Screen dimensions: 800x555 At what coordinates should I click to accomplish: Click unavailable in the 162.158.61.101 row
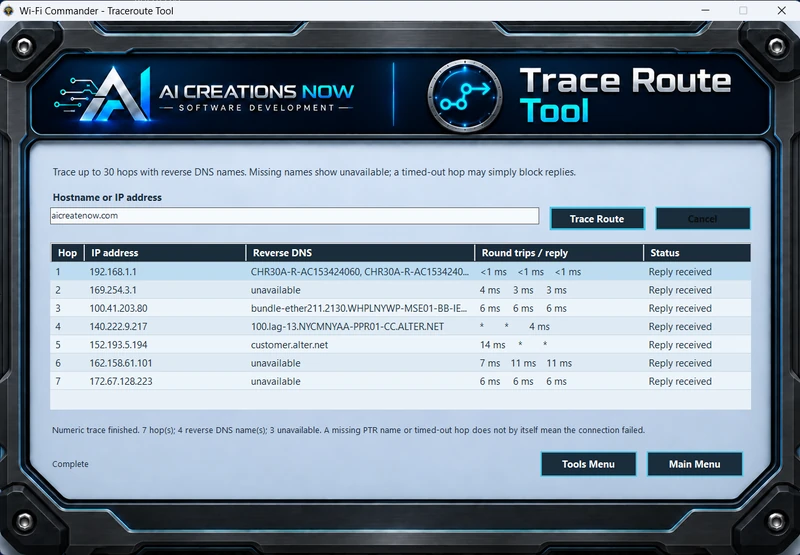[276, 363]
